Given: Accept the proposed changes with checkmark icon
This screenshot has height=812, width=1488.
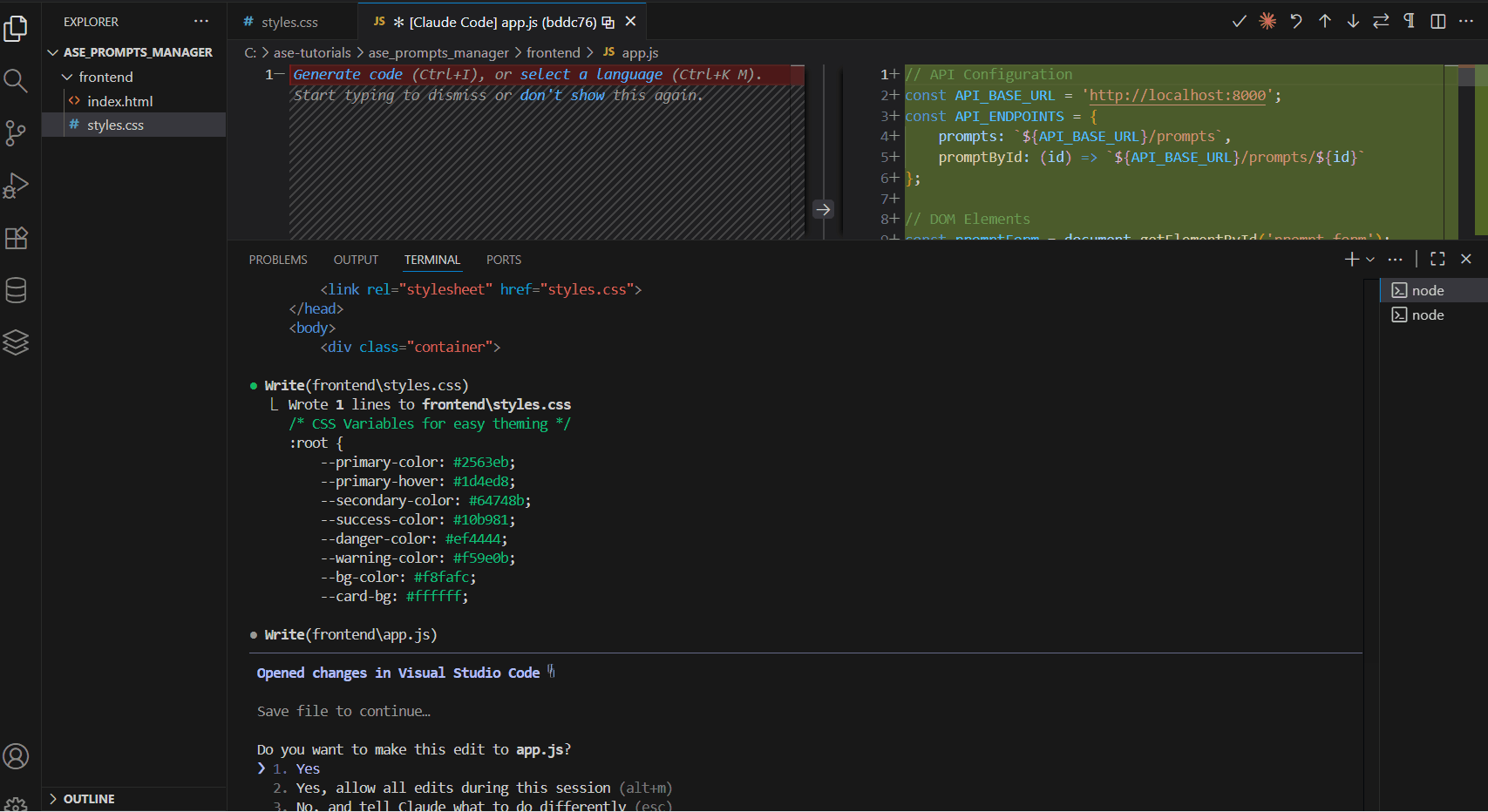Looking at the screenshot, I should (x=1239, y=21).
